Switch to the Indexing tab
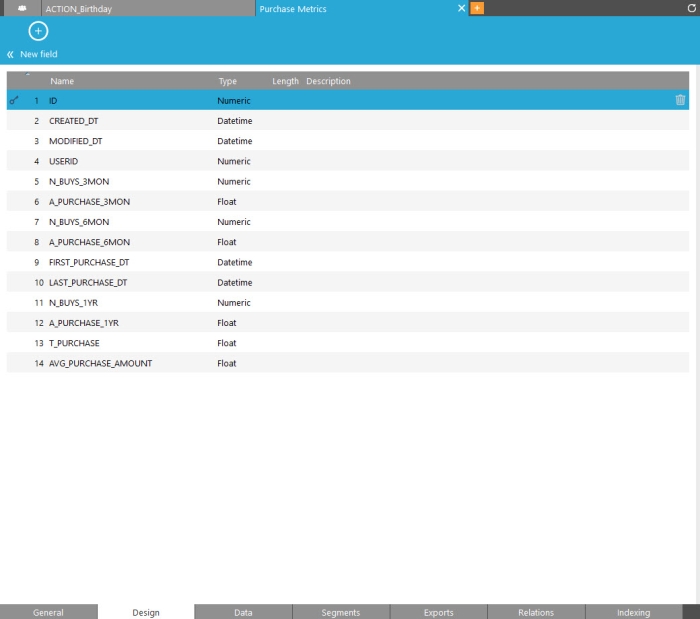Viewport: 700px width, 619px height. [633, 612]
